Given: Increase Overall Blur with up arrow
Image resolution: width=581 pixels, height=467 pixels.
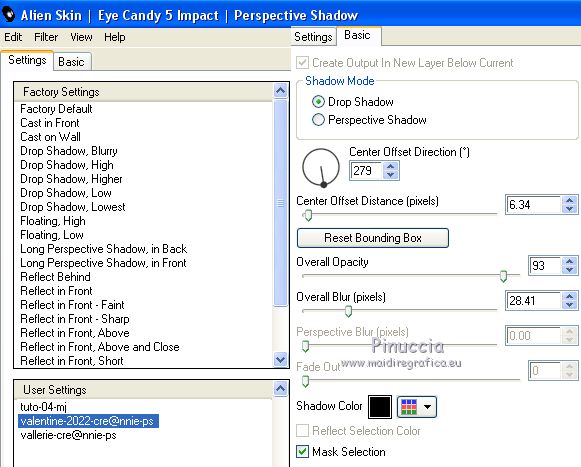Looking at the screenshot, I should (x=570, y=297).
